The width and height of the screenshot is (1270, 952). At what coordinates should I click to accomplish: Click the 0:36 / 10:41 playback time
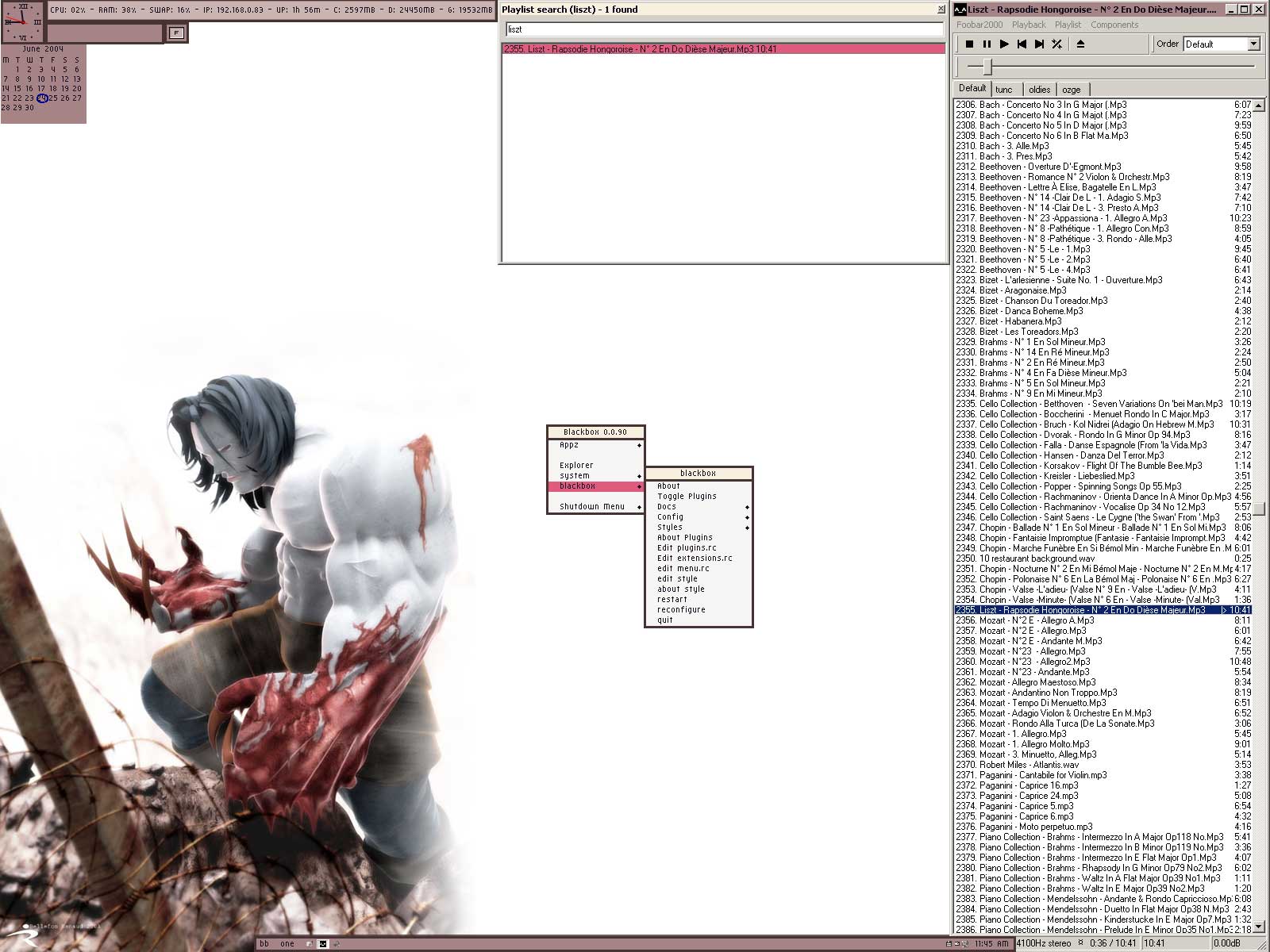pyautogui.click(x=1114, y=943)
